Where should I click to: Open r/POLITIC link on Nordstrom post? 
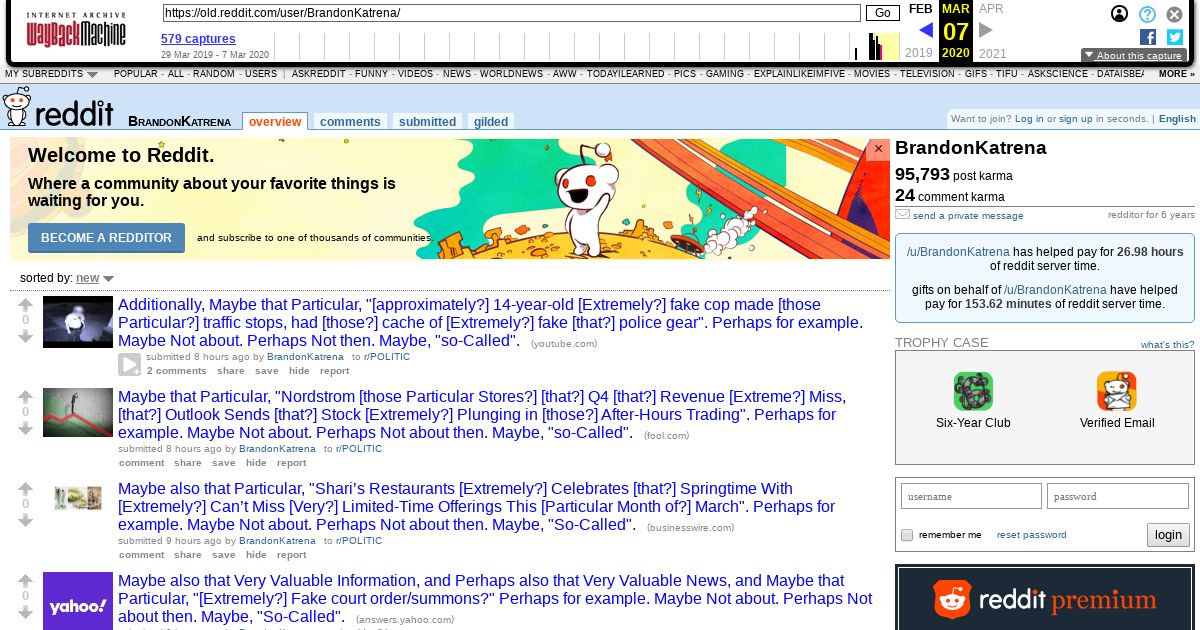tap(358, 449)
